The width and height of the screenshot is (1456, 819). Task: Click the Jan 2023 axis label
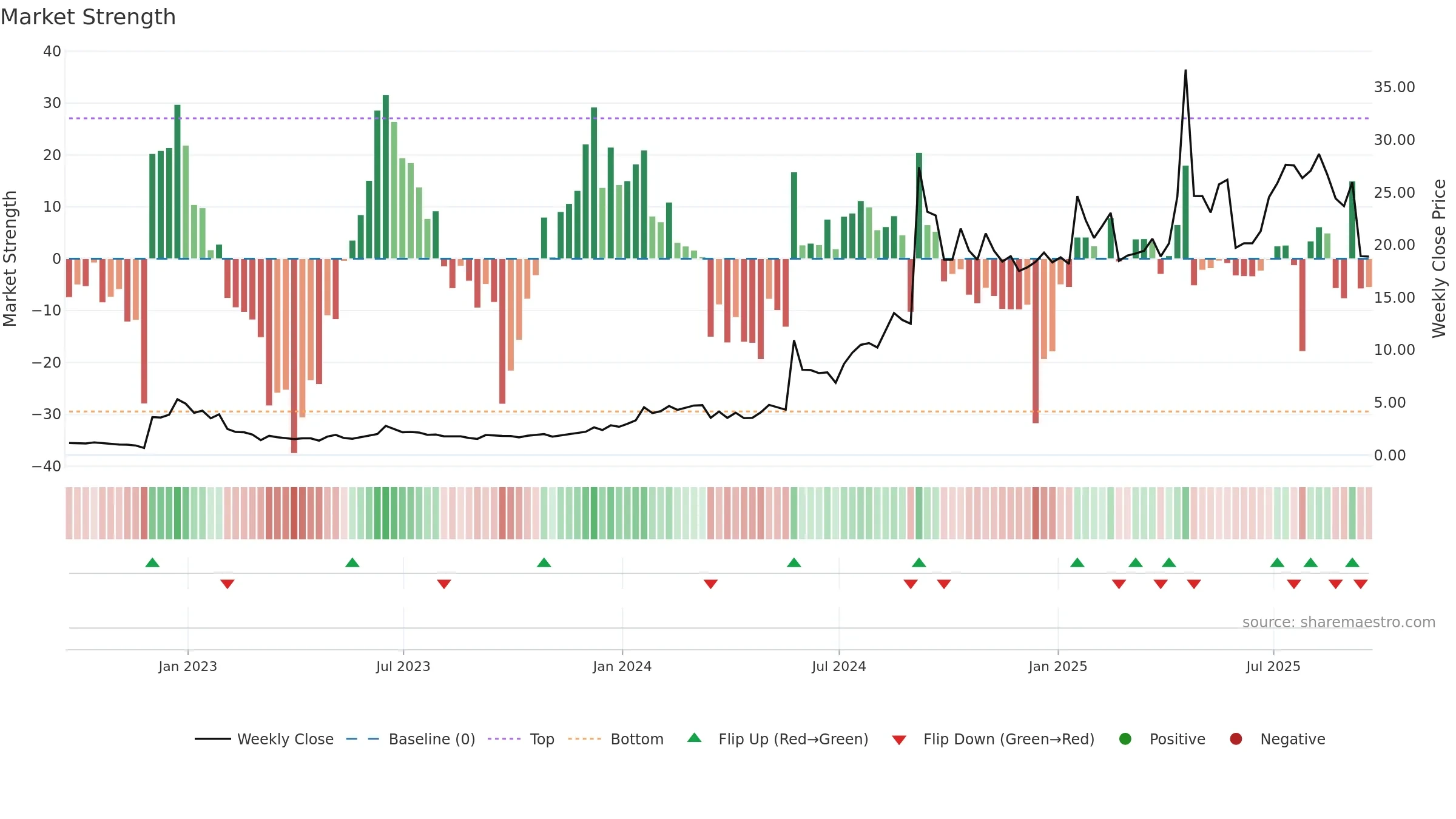[188, 667]
